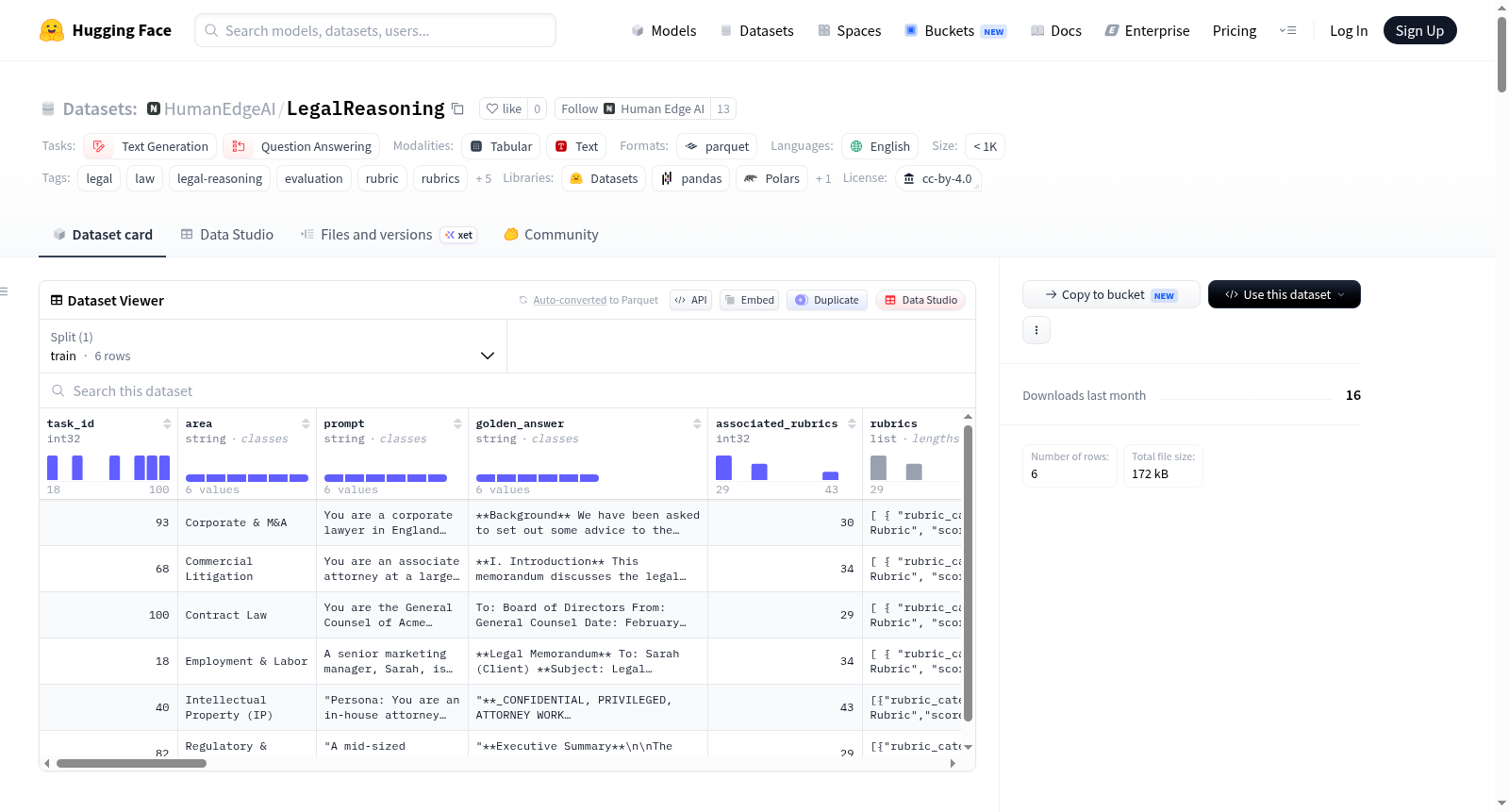Sort the task_id column
The height and width of the screenshot is (812, 1509).
167,423
